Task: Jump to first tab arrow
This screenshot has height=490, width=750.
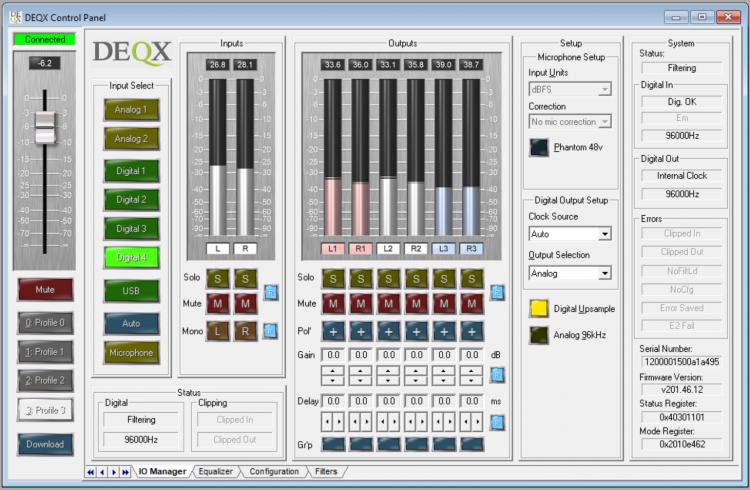Action: (x=90, y=472)
